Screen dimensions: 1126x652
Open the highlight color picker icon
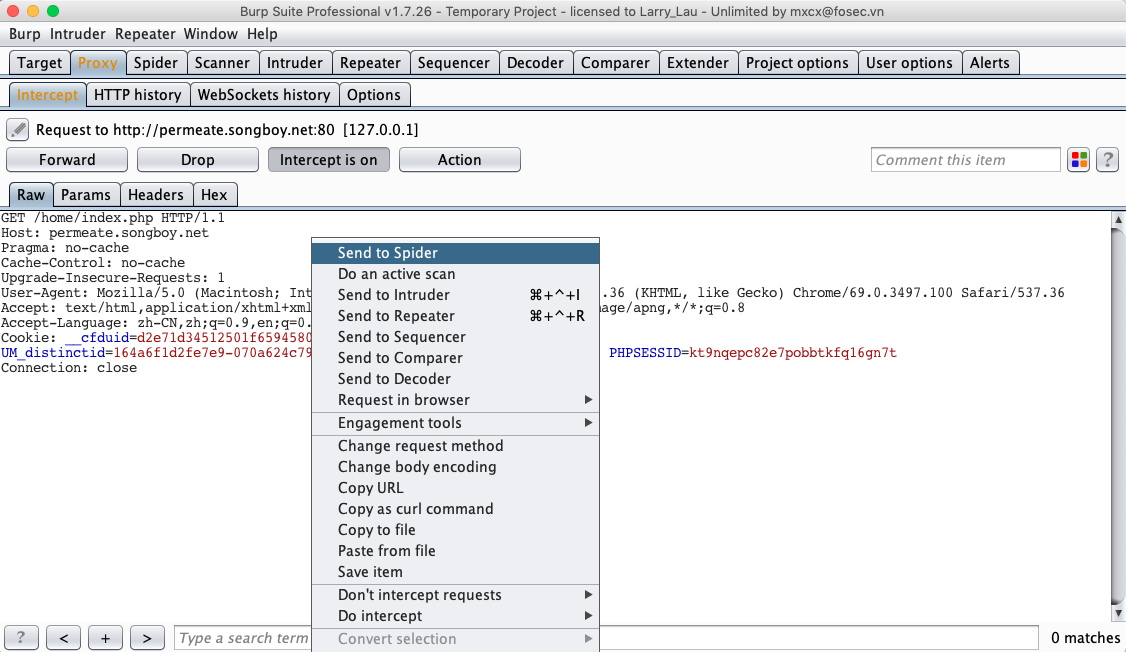(1078, 160)
